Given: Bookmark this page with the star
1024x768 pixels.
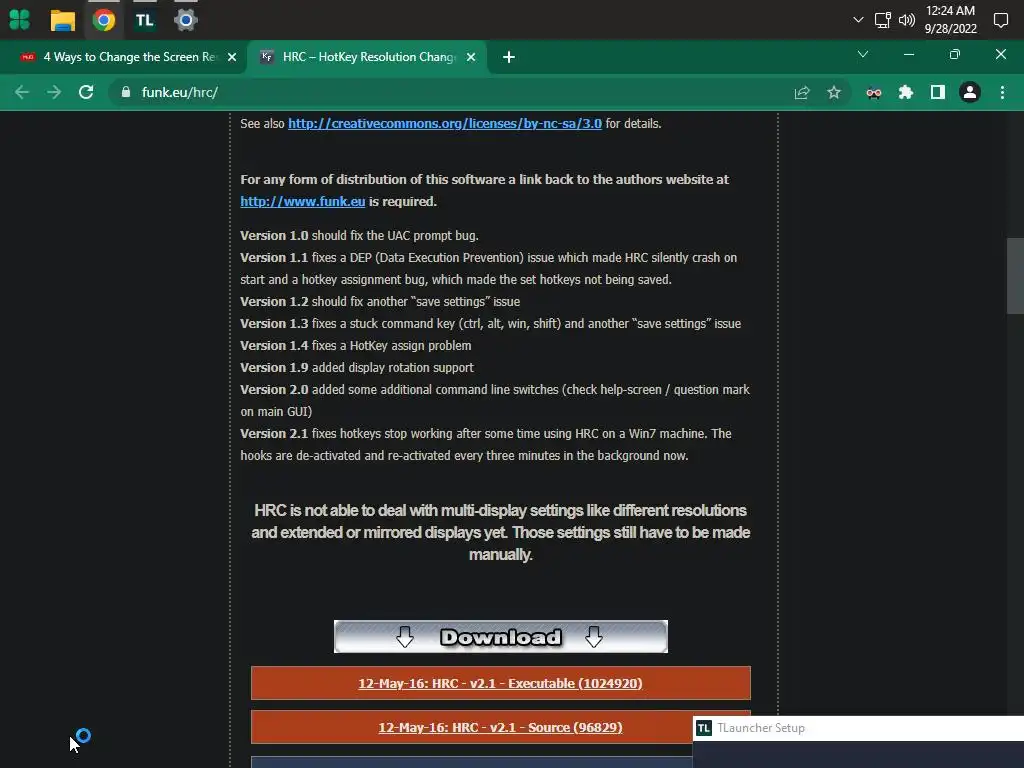Looking at the screenshot, I should (x=834, y=92).
